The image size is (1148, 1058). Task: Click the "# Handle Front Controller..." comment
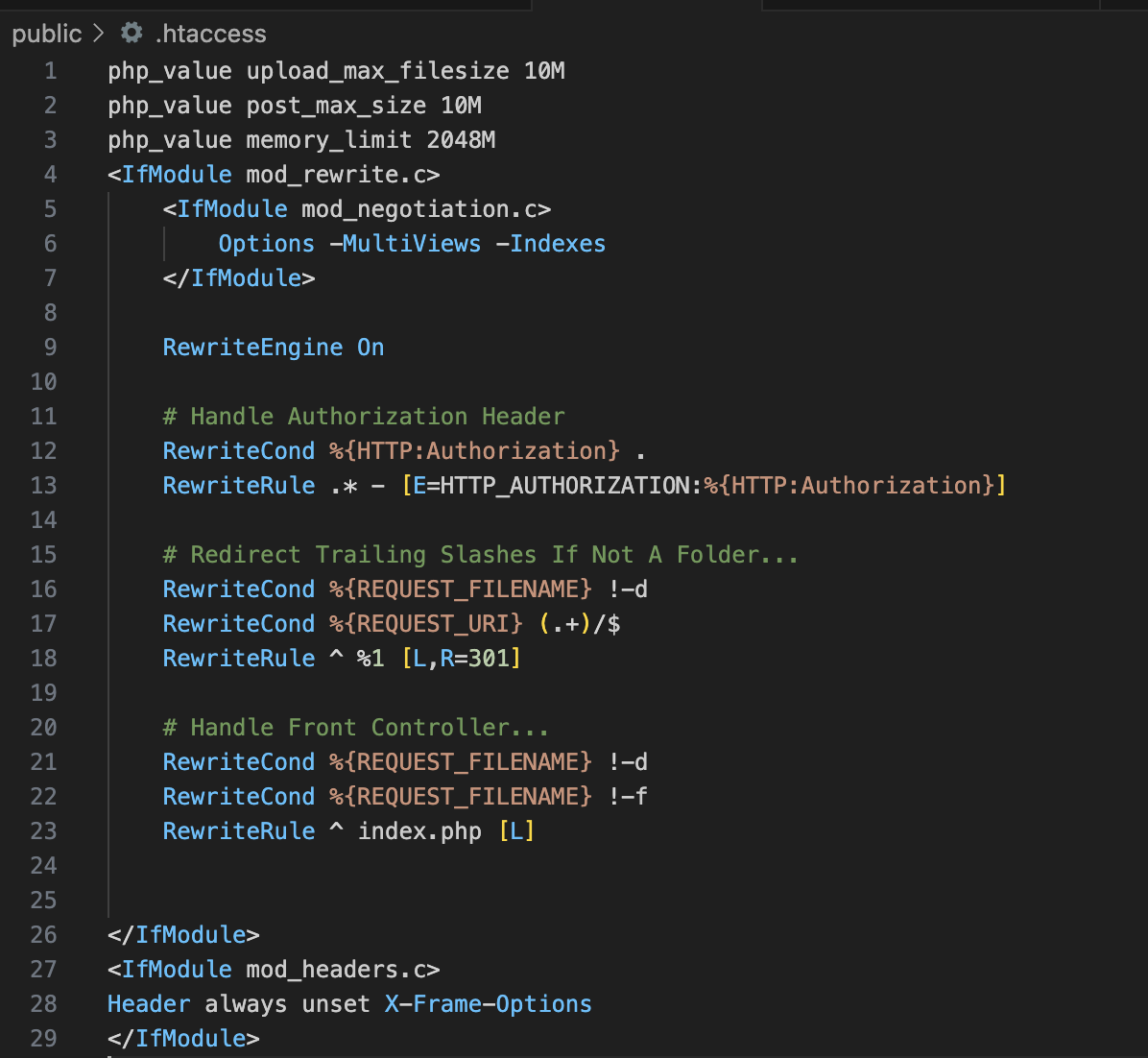[356, 727]
